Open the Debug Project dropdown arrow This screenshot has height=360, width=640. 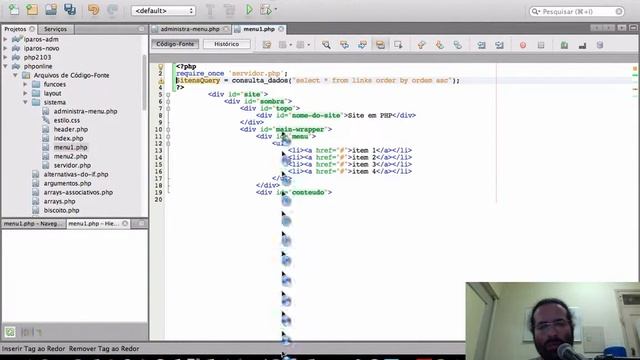coord(276,9)
